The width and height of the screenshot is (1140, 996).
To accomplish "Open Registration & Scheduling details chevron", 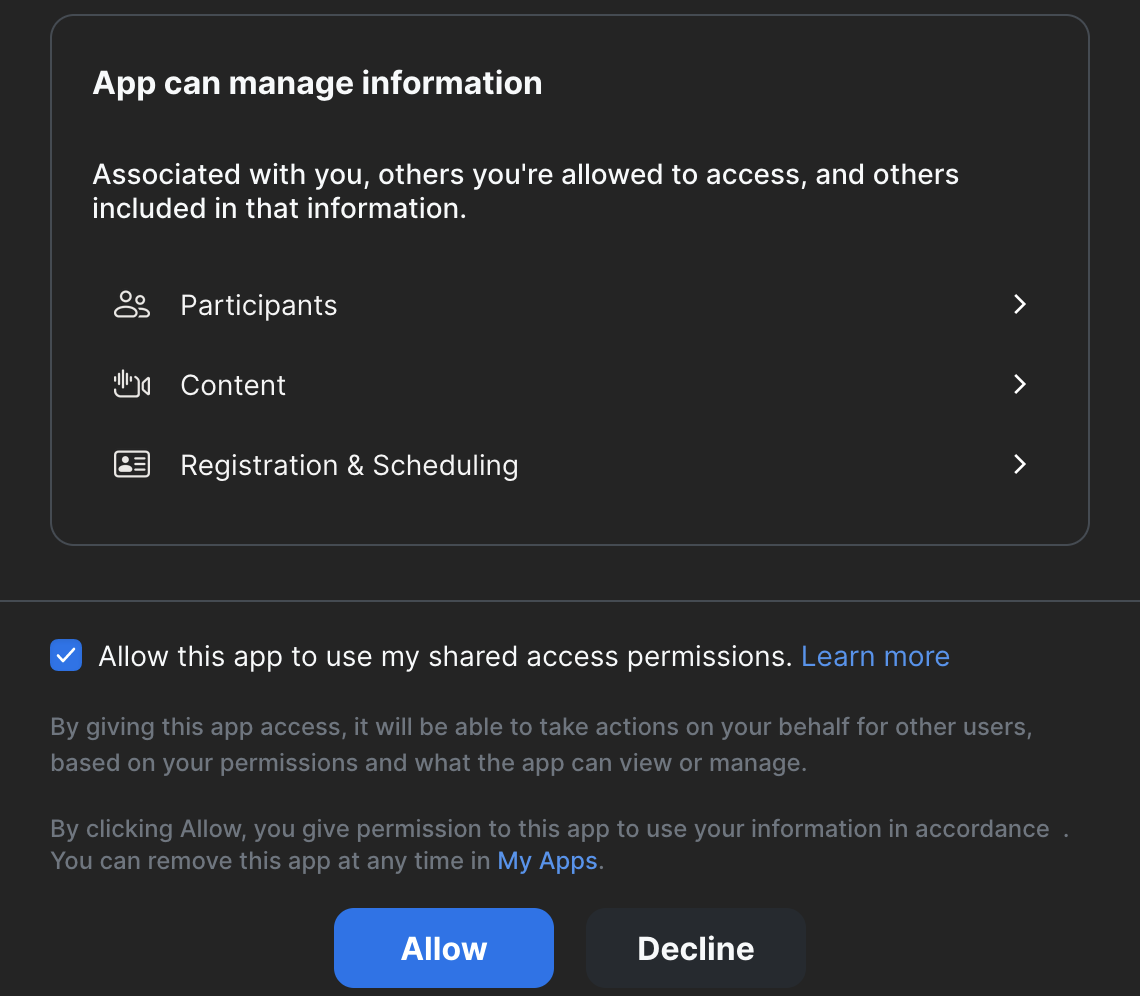I will click(1019, 464).
